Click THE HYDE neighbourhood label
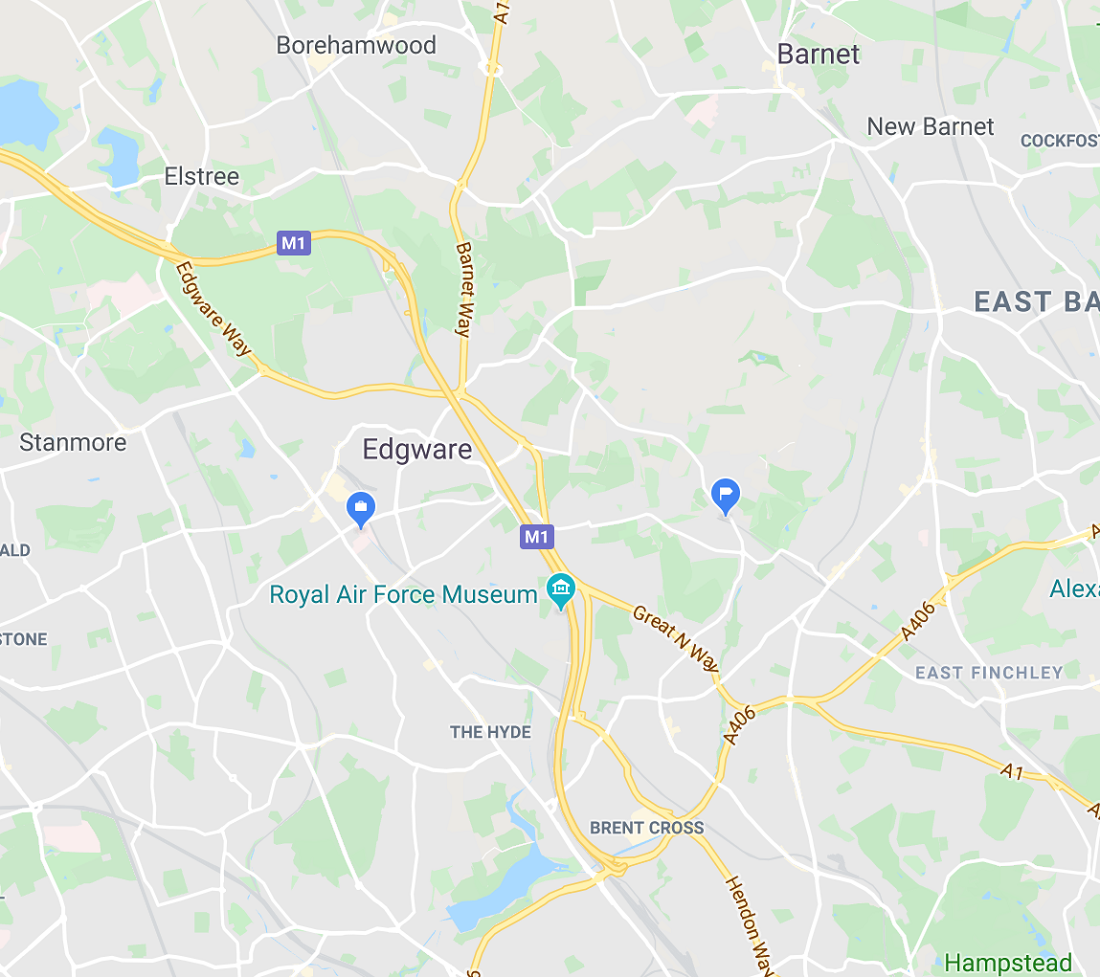Screen dimensions: 1100x977 490,732
